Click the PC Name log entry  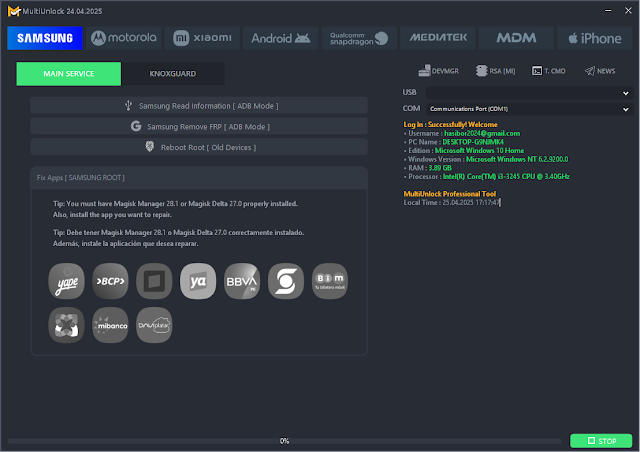[456, 142]
